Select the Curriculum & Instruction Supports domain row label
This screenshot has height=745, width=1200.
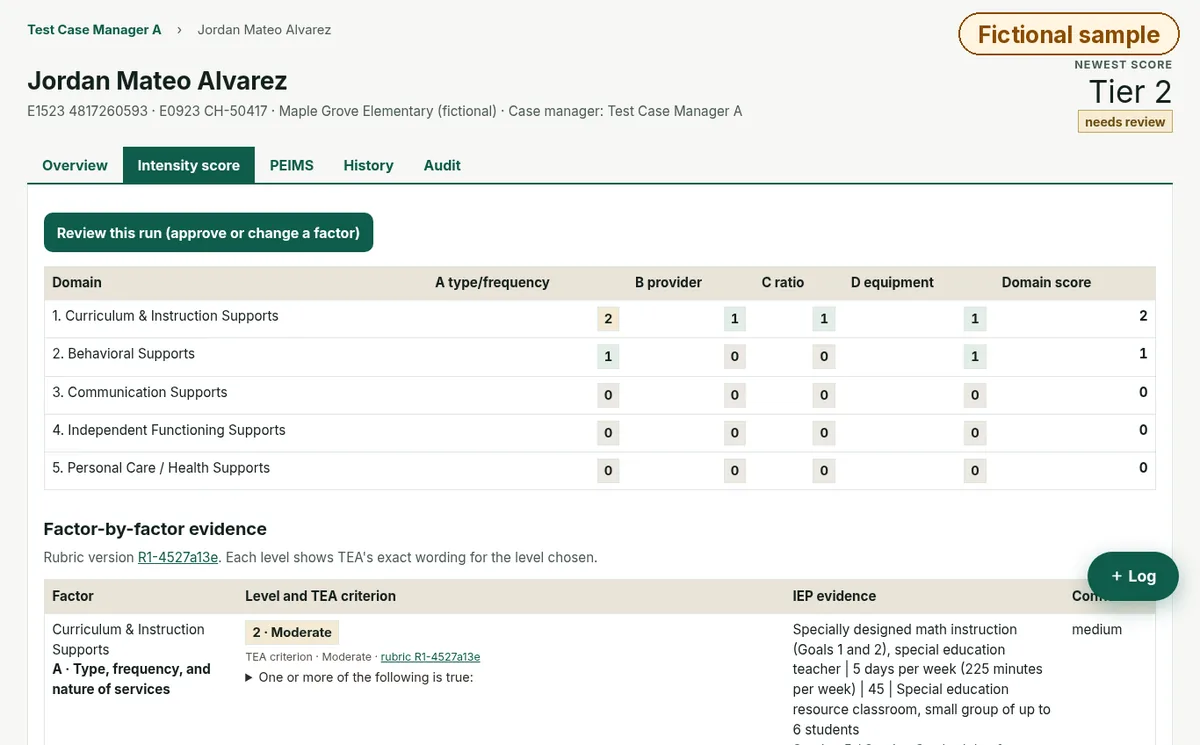click(x=165, y=316)
